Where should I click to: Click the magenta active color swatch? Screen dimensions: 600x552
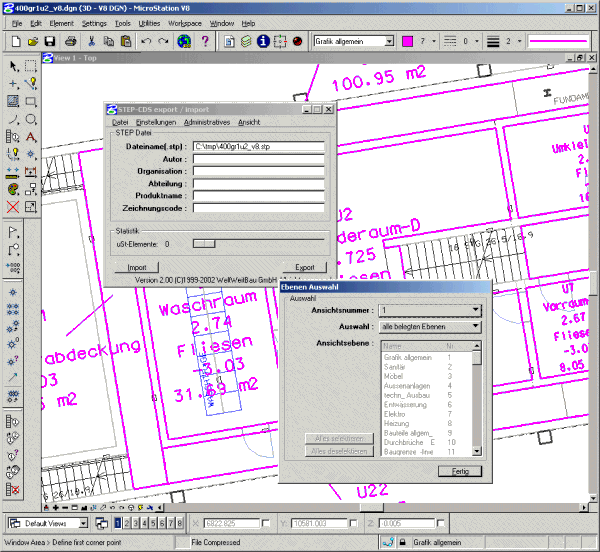(408, 41)
